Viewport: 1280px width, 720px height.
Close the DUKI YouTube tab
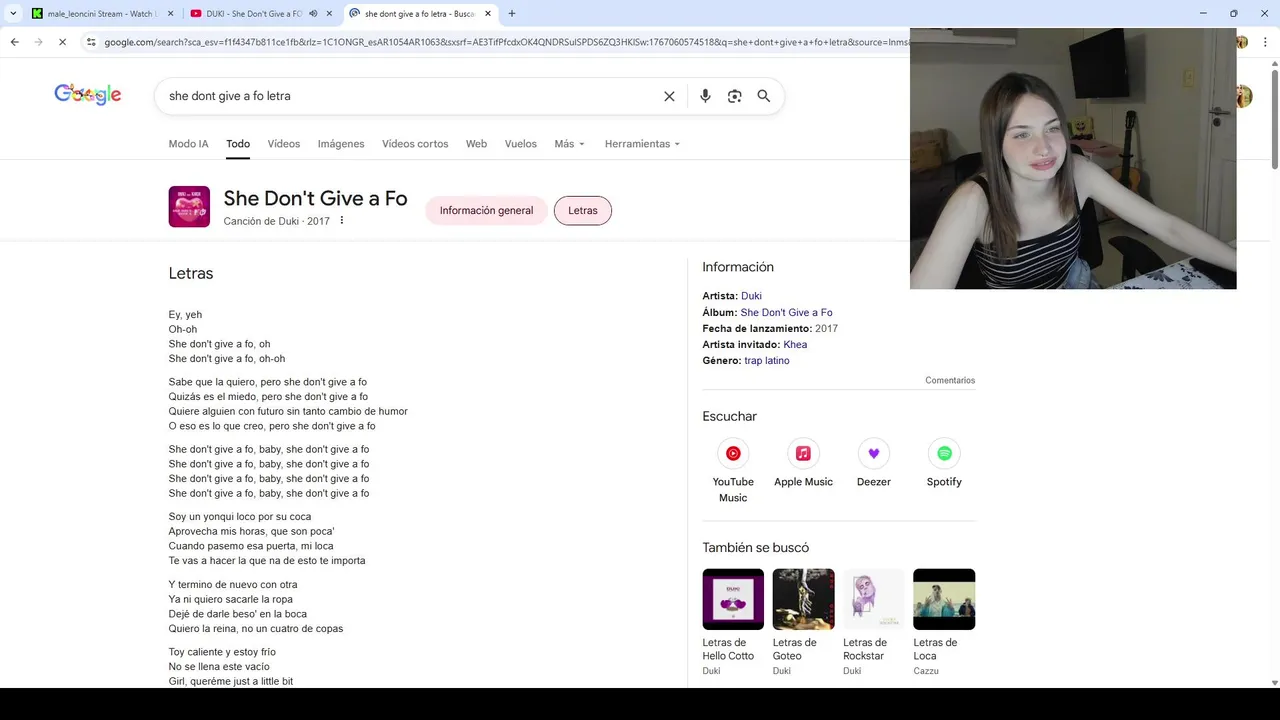330,14
